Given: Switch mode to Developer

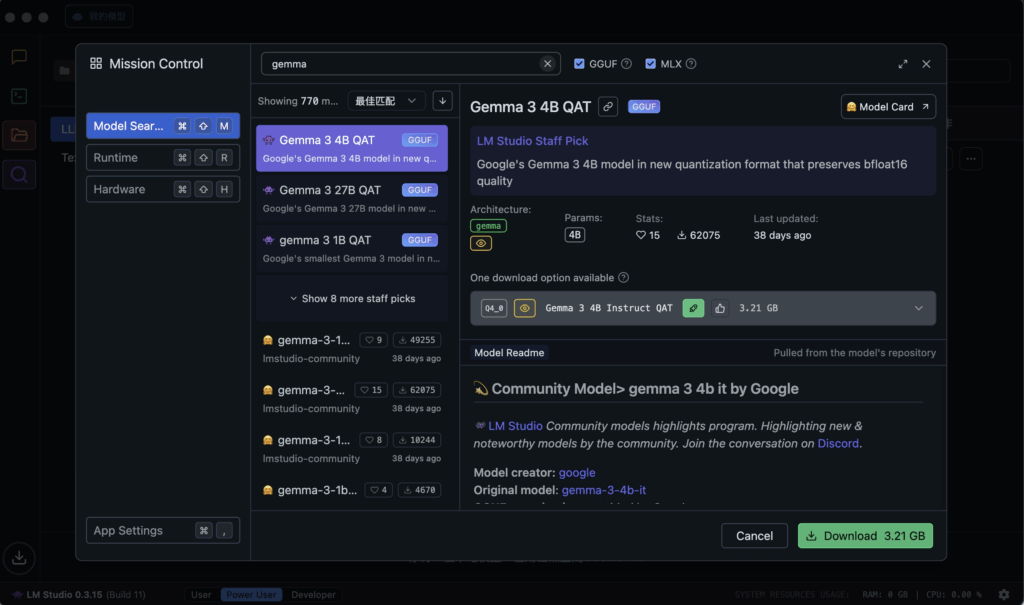Looking at the screenshot, I should point(313,595).
